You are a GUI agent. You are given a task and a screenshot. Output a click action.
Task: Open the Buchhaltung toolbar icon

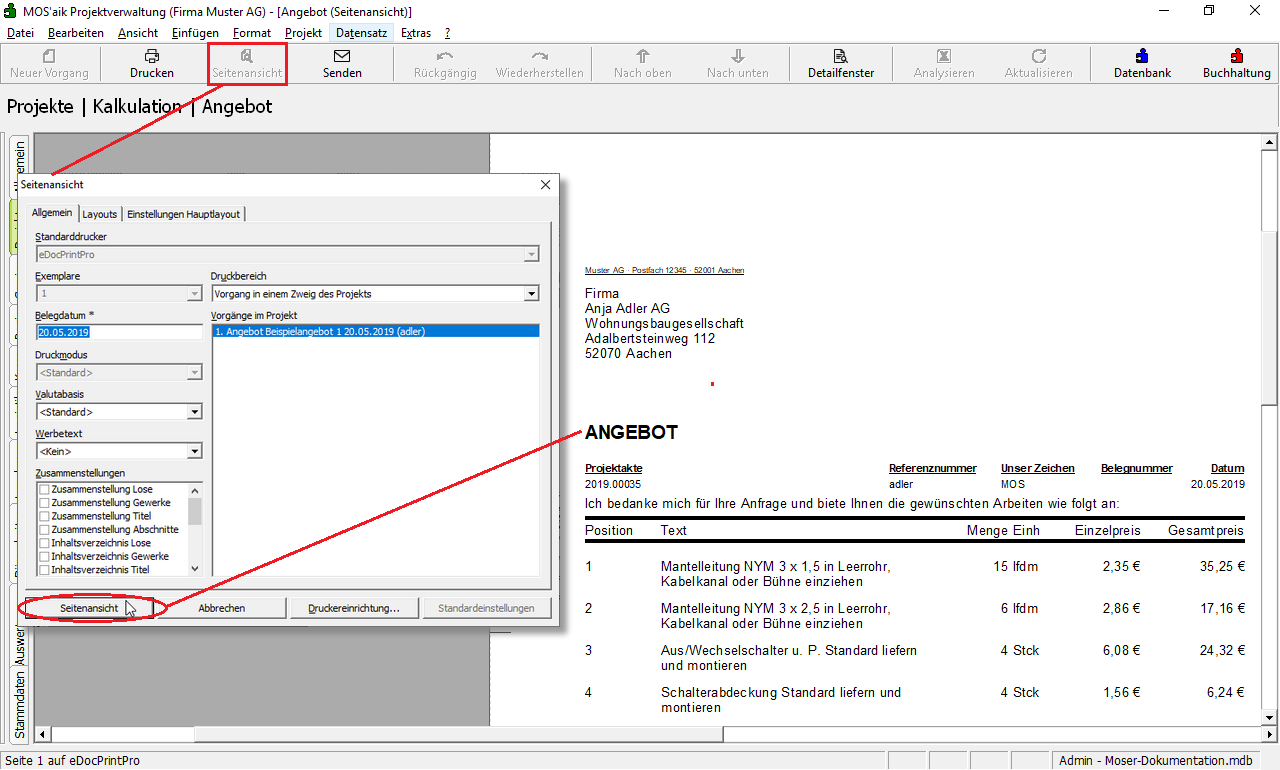[x=1237, y=56]
